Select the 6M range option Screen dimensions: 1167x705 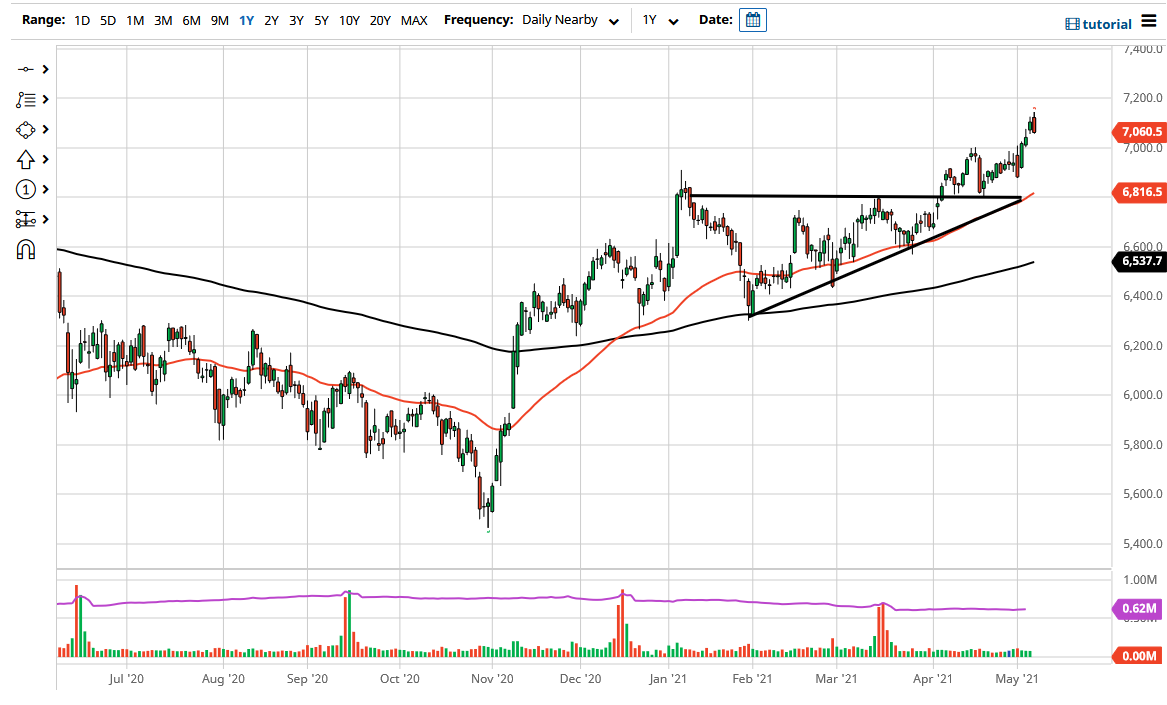pos(191,19)
